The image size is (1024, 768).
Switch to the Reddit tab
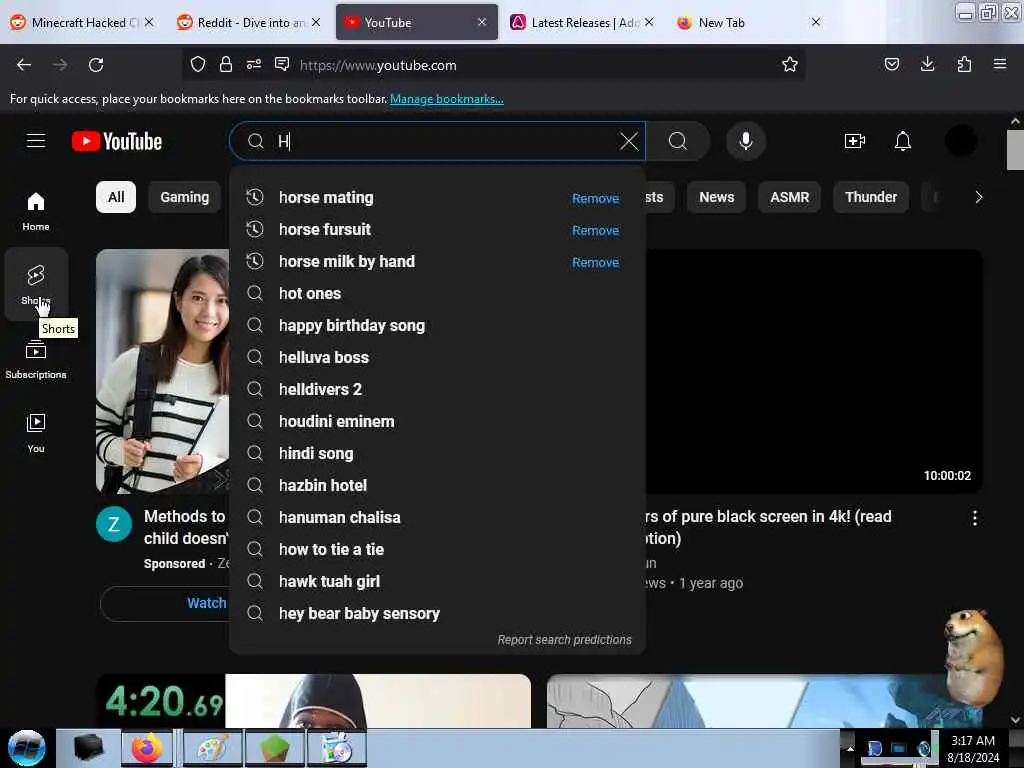248,22
